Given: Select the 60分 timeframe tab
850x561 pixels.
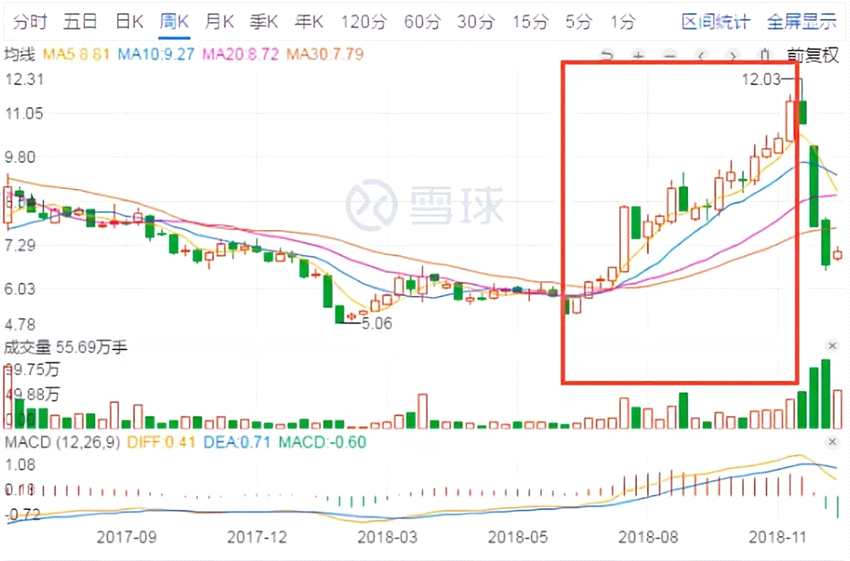Looking at the screenshot, I should click(x=422, y=22).
